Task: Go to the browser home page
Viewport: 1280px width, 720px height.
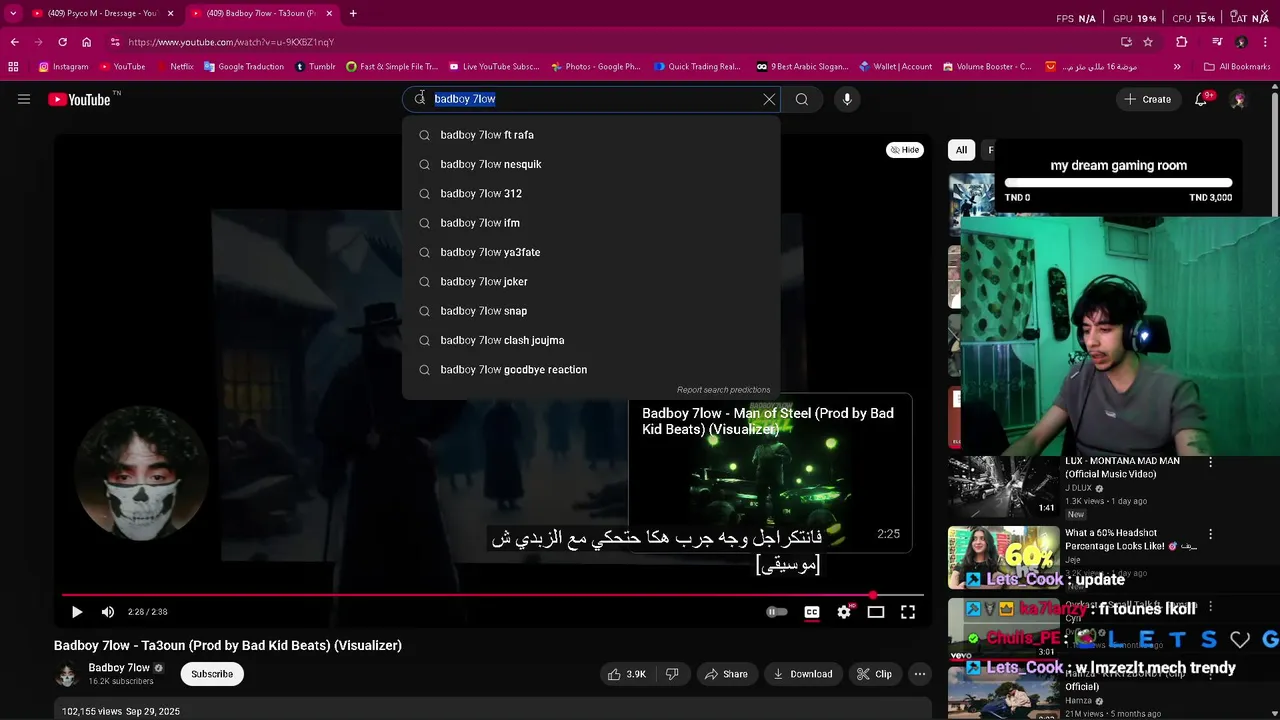Action: coord(86,42)
